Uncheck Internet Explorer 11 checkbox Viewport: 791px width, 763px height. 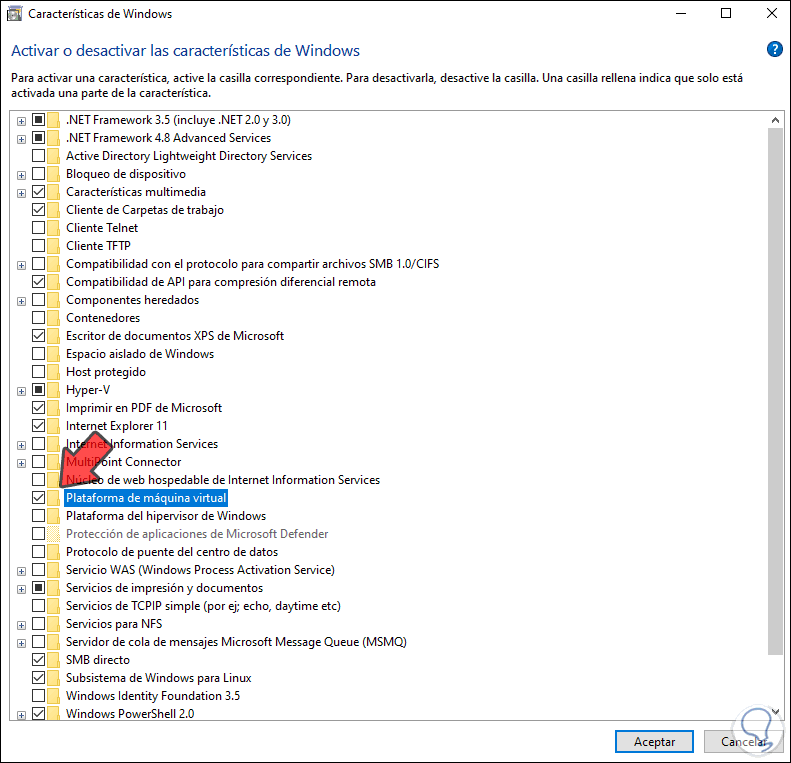point(38,425)
